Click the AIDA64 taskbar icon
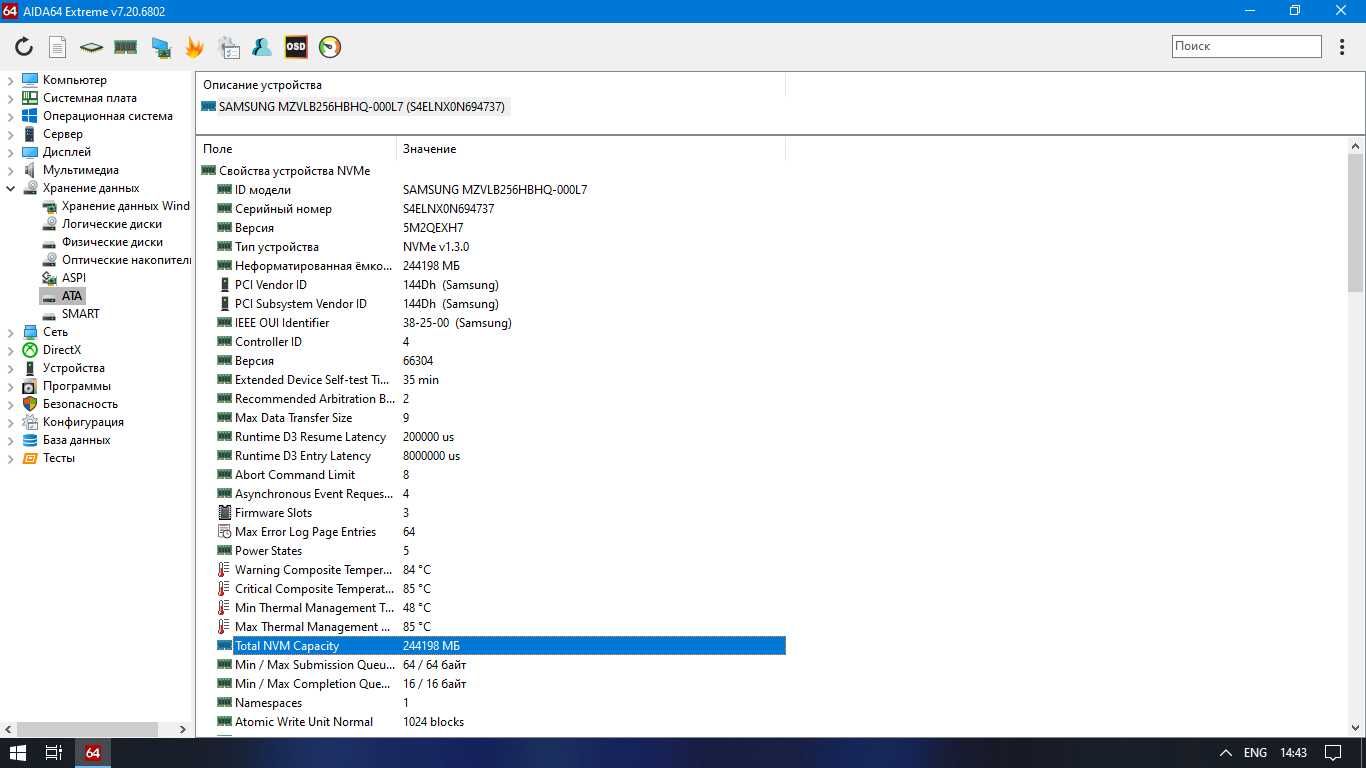This screenshot has height=768, width=1366. click(92, 753)
